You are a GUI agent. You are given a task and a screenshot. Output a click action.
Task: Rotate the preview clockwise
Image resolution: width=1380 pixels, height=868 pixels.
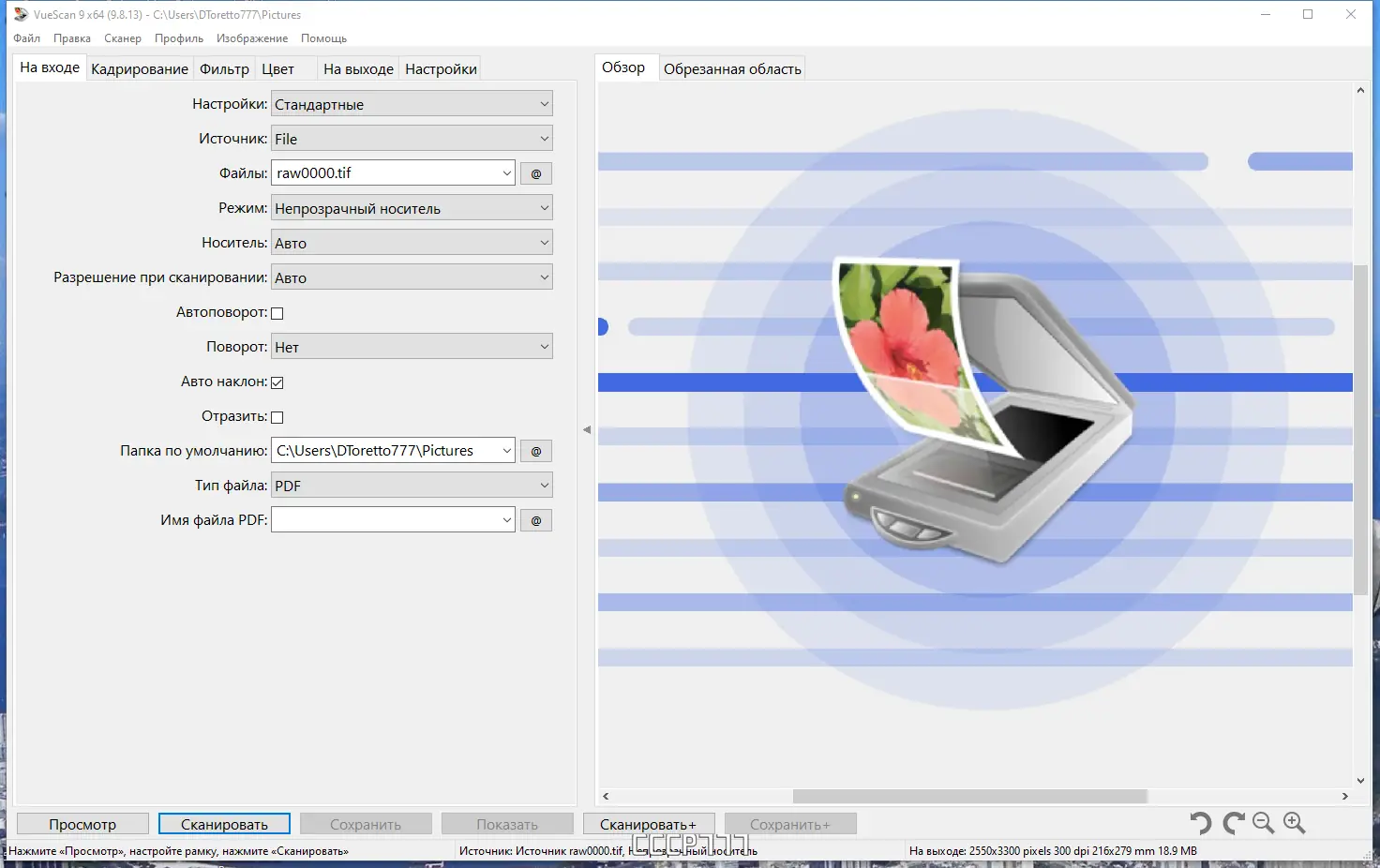1232,823
